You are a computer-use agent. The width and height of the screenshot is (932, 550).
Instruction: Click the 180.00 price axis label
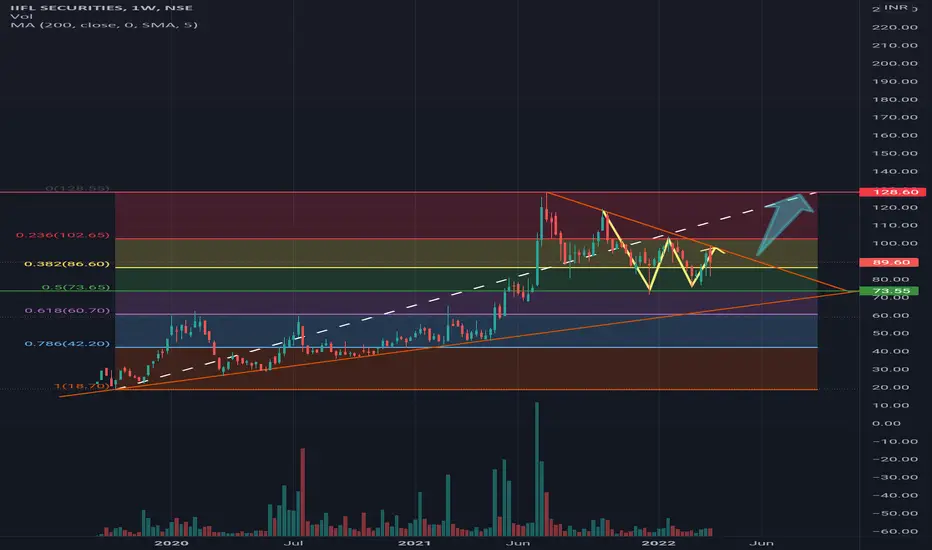tap(895, 99)
